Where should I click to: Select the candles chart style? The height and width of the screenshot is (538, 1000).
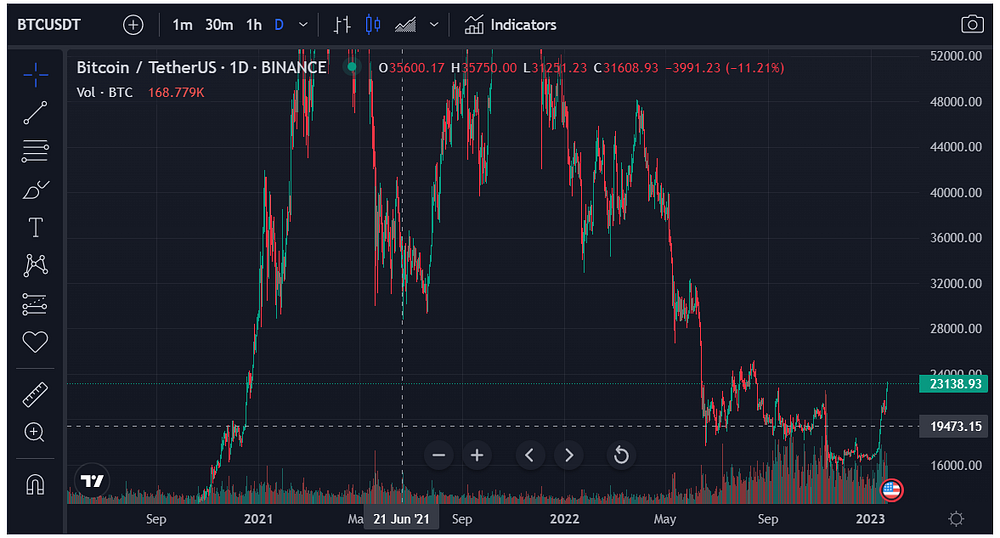[373, 25]
